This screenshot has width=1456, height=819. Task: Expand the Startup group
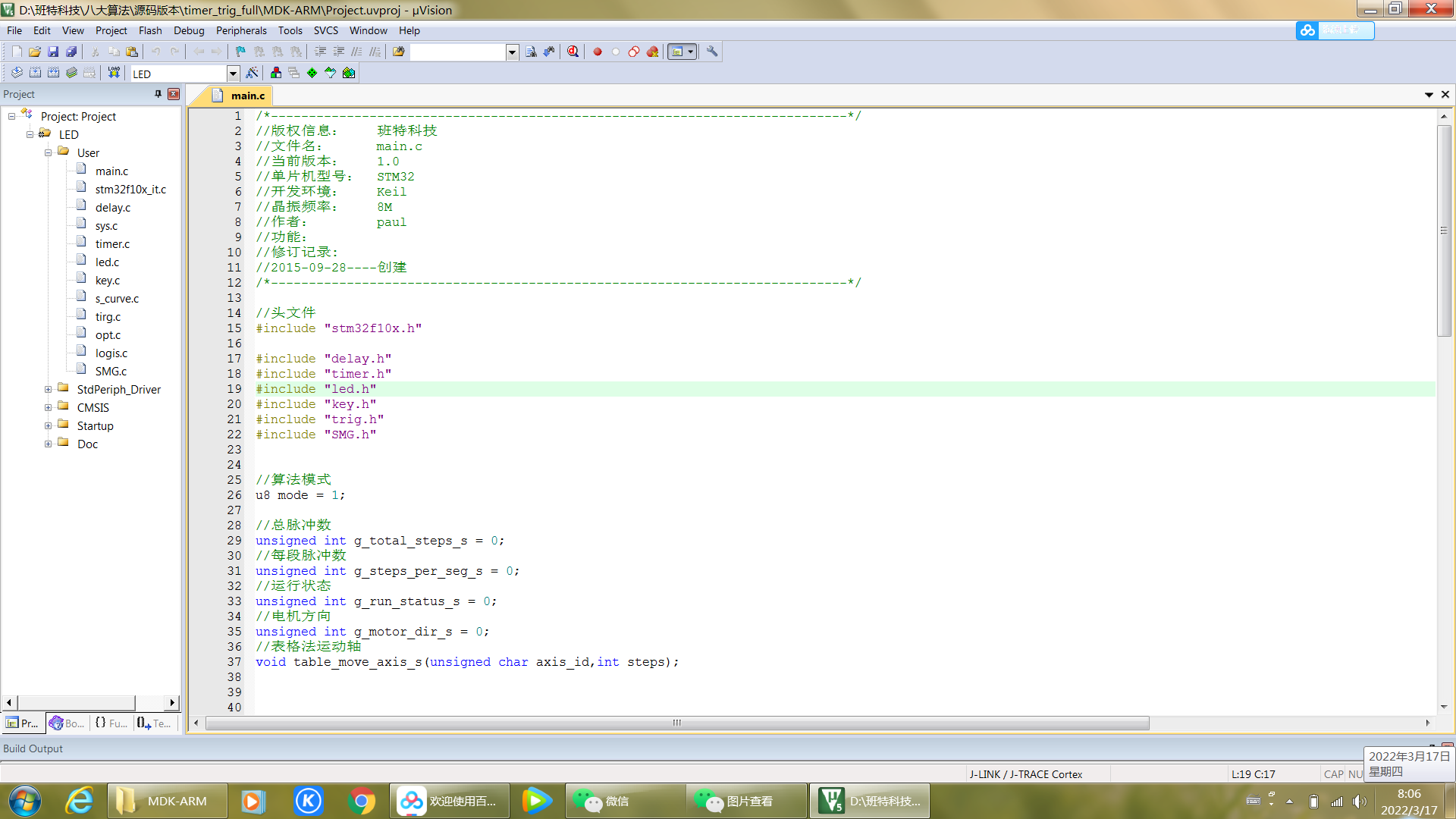[x=48, y=426]
